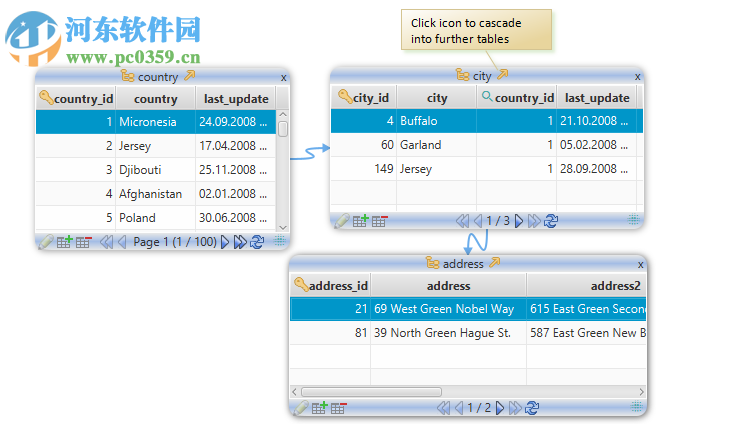
Task: Delete a row in the city table
Action: pyautogui.click(x=380, y=221)
